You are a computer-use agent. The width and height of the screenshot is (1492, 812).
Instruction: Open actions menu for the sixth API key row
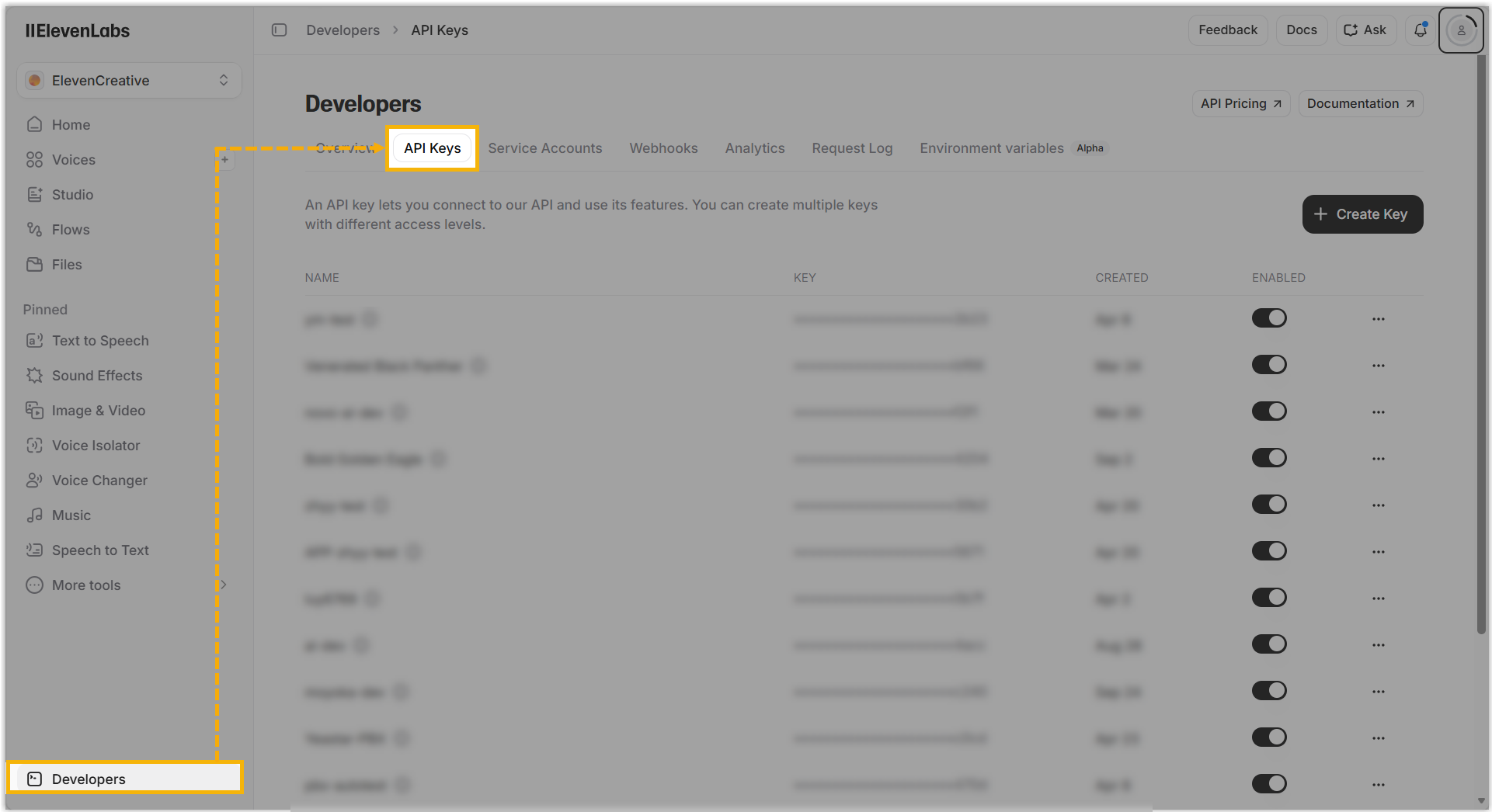(x=1378, y=551)
